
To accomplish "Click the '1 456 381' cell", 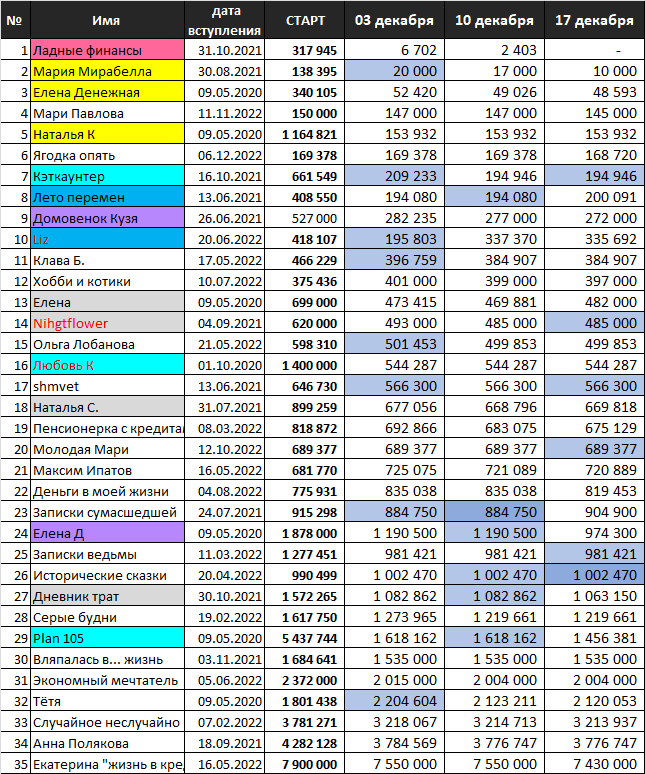I will click(594, 638).
